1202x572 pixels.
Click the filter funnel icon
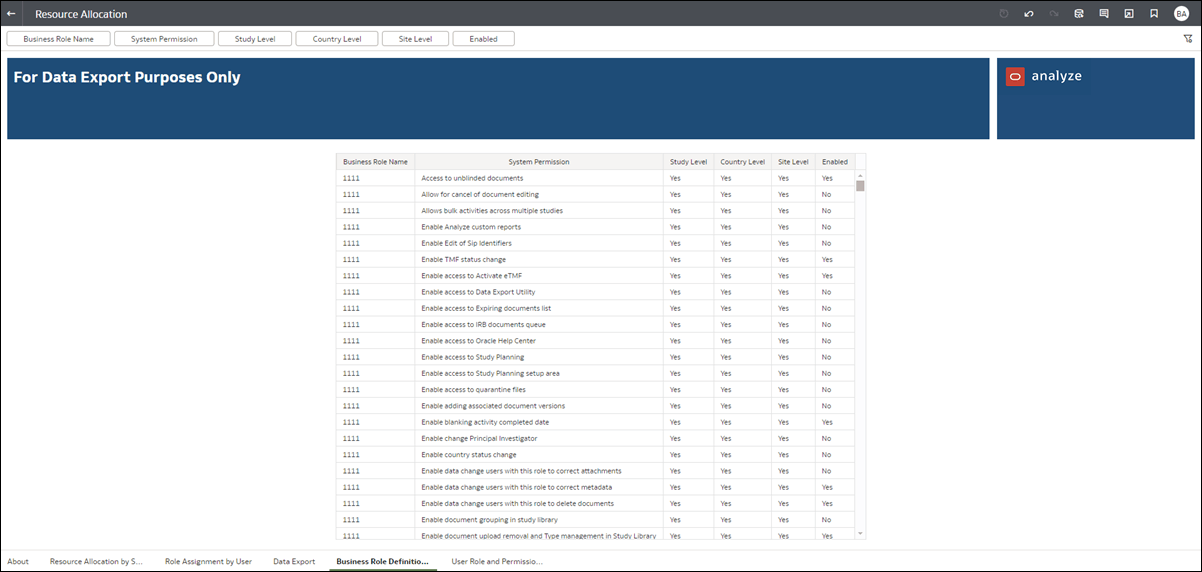(1187, 39)
